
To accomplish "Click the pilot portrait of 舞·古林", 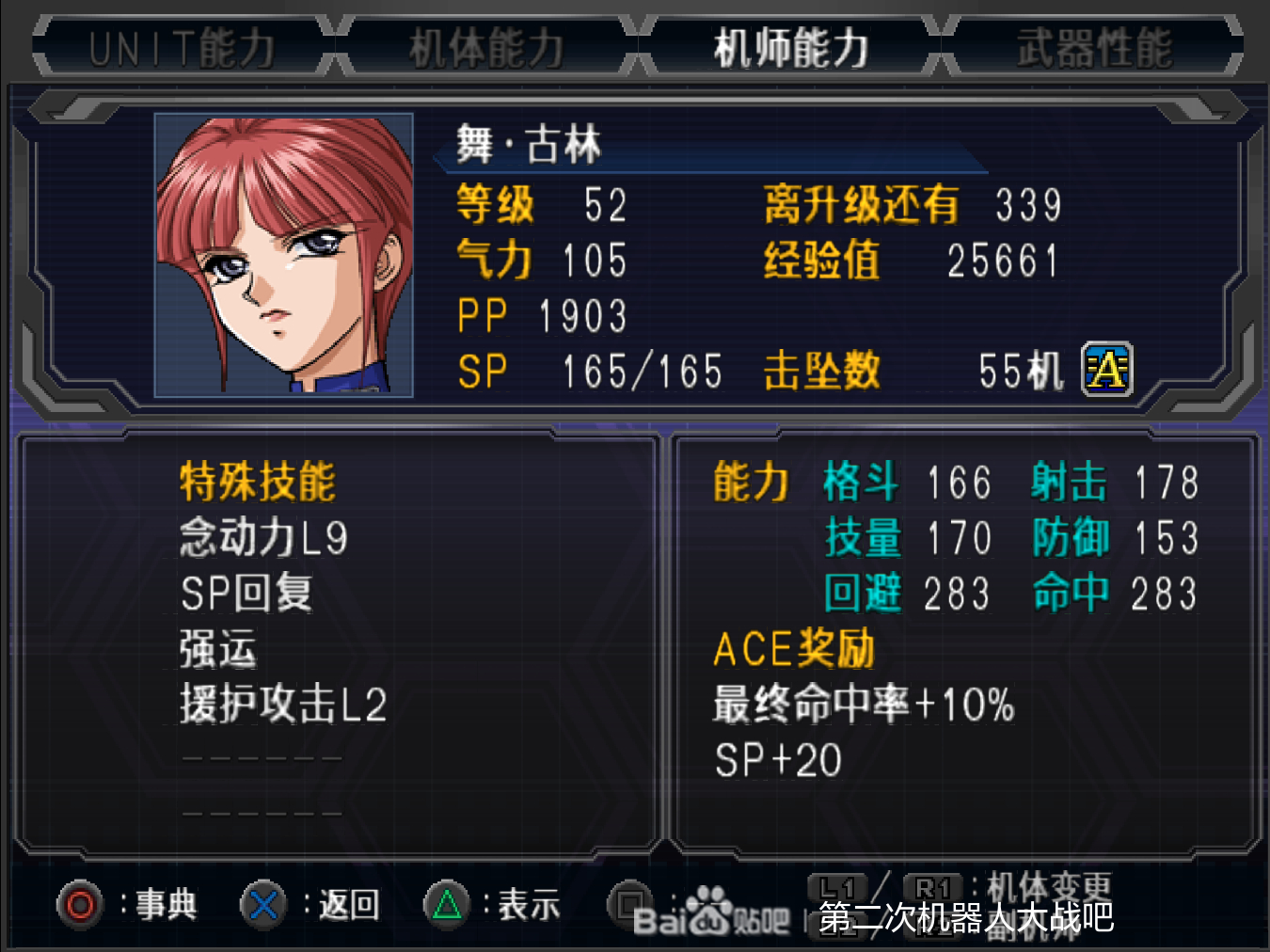I will [284, 255].
